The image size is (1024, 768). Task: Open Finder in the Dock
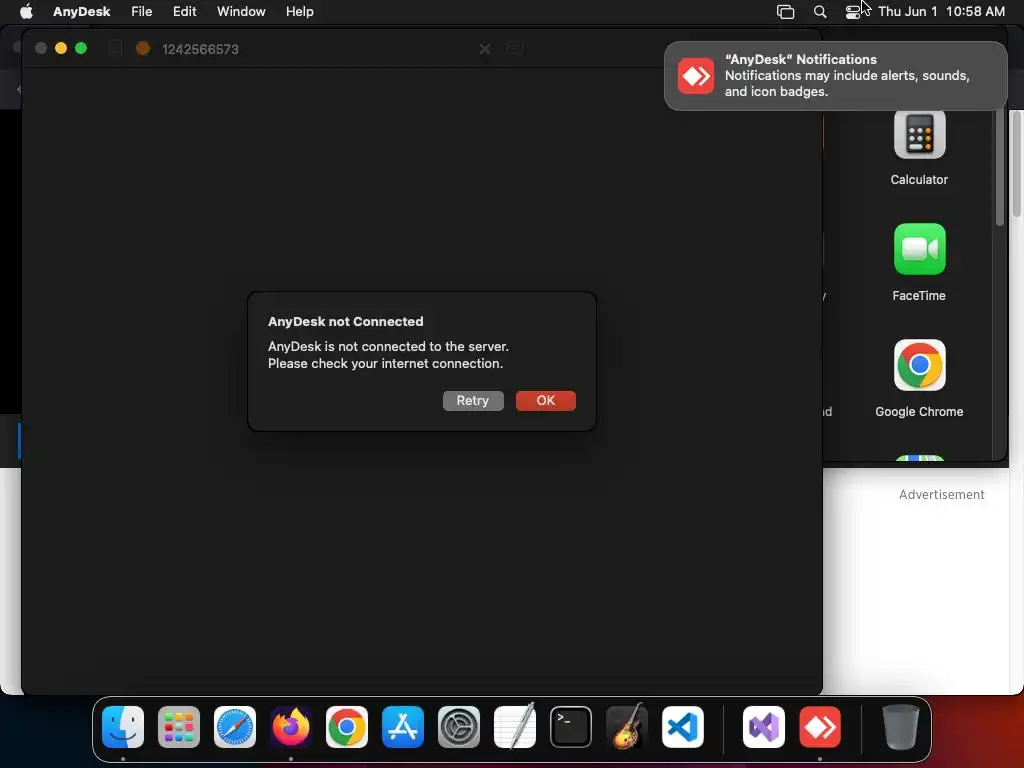coord(123,727)
